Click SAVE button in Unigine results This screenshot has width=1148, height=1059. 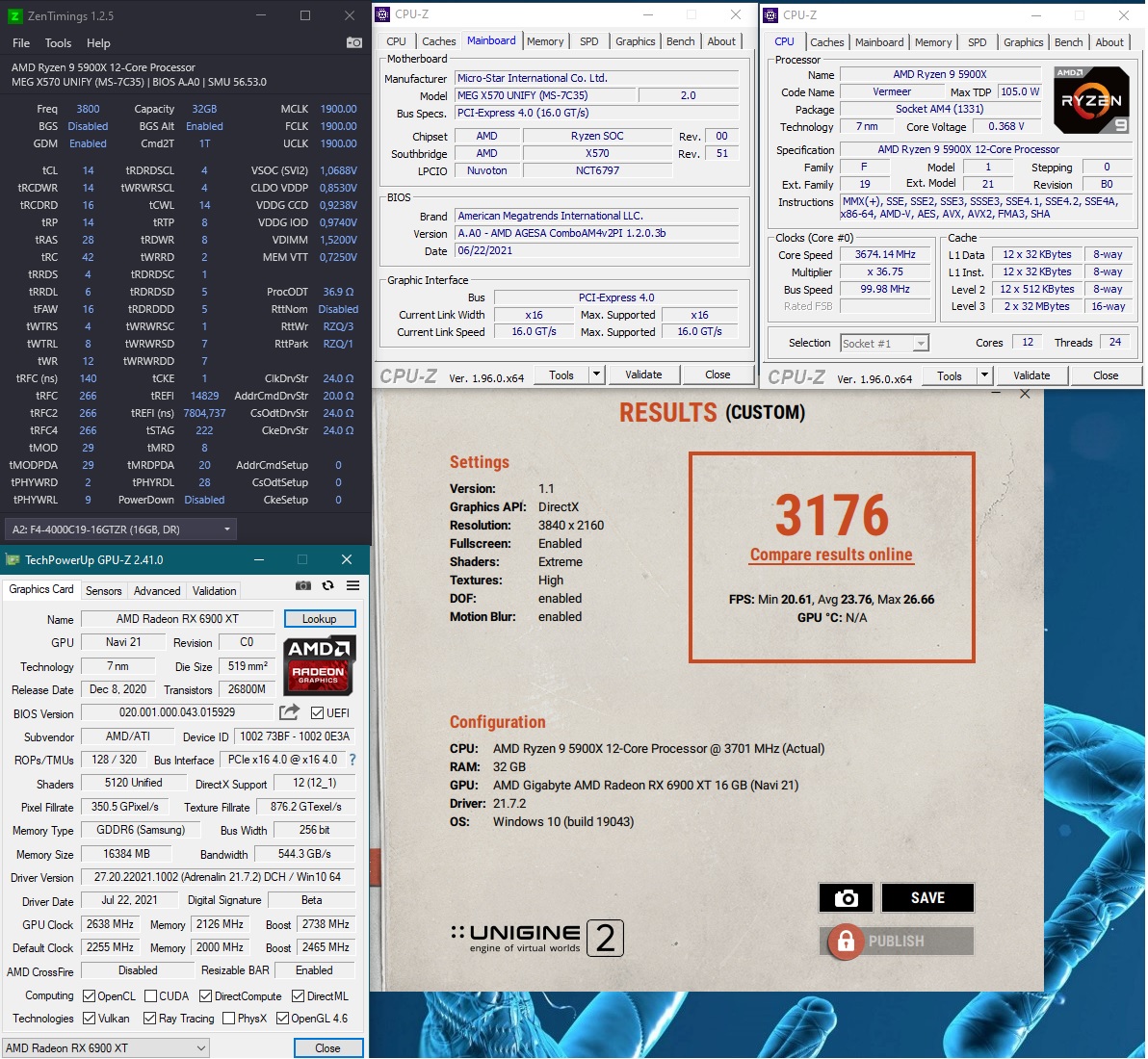tap(927, 898)
